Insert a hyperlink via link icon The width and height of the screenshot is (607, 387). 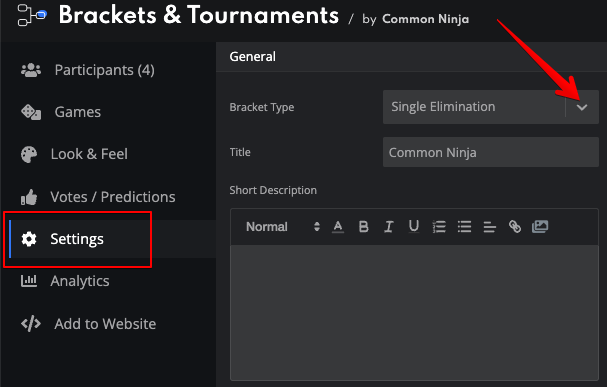tap(515, 226)
